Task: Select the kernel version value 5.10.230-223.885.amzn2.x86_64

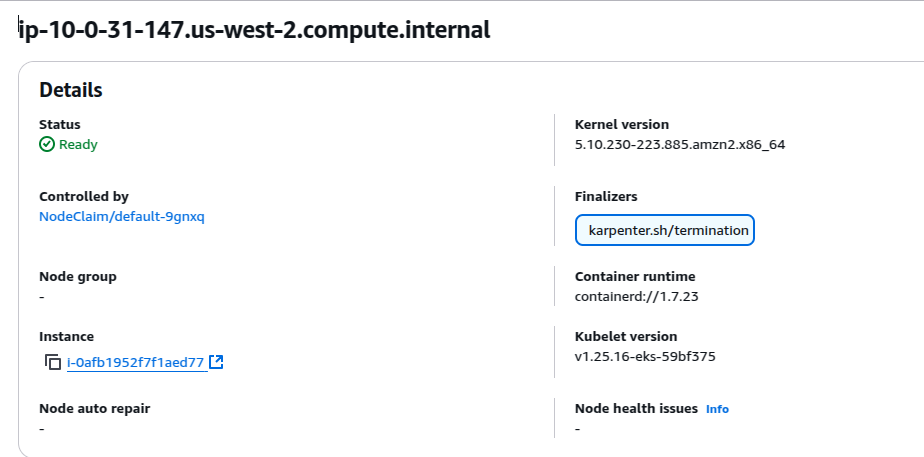Action: pyautogui.click(x=680, y=145)
